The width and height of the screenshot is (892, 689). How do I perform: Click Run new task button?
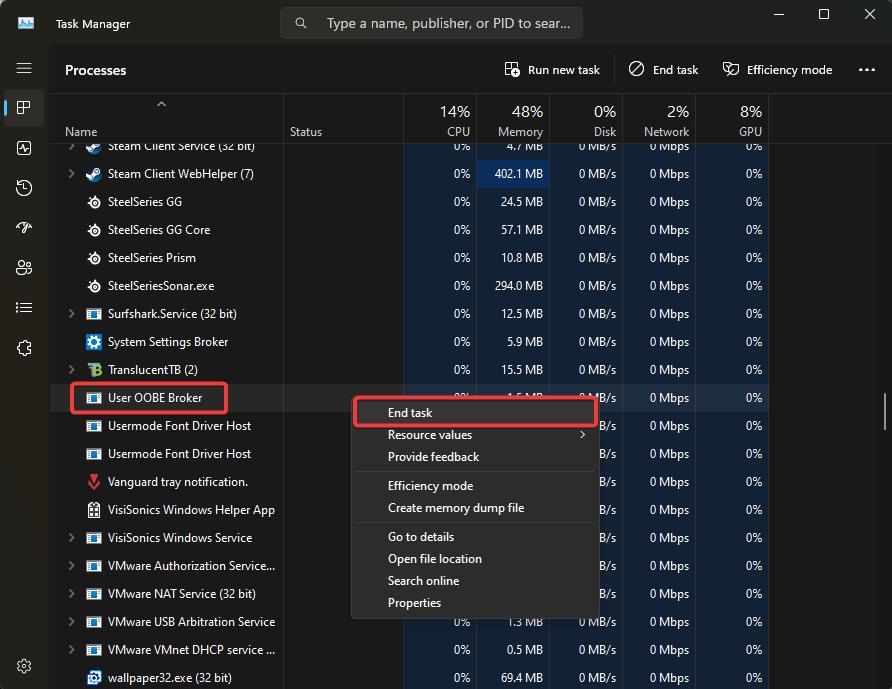pyautogui.click(x=552, y=70)
